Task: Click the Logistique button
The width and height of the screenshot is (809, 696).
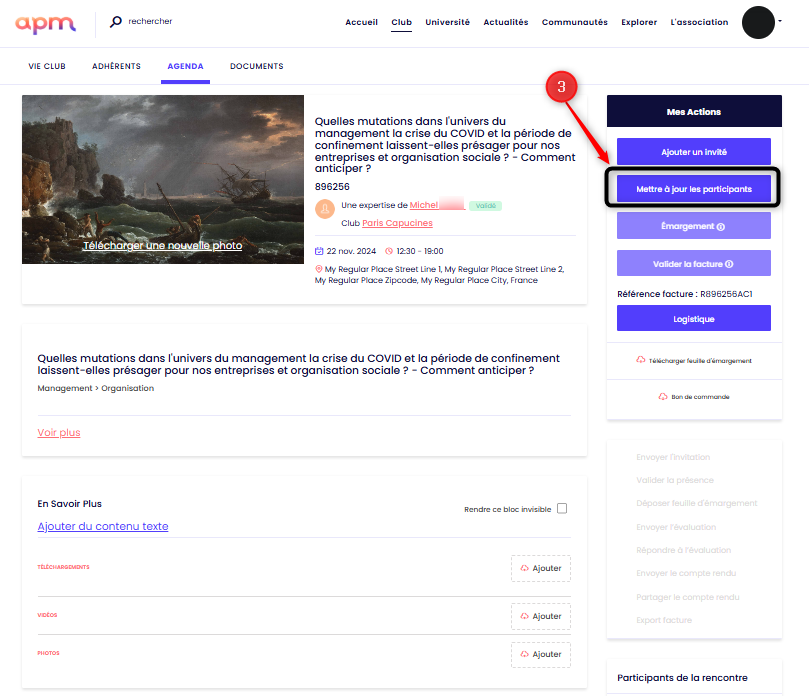Action: coord(693,319)
